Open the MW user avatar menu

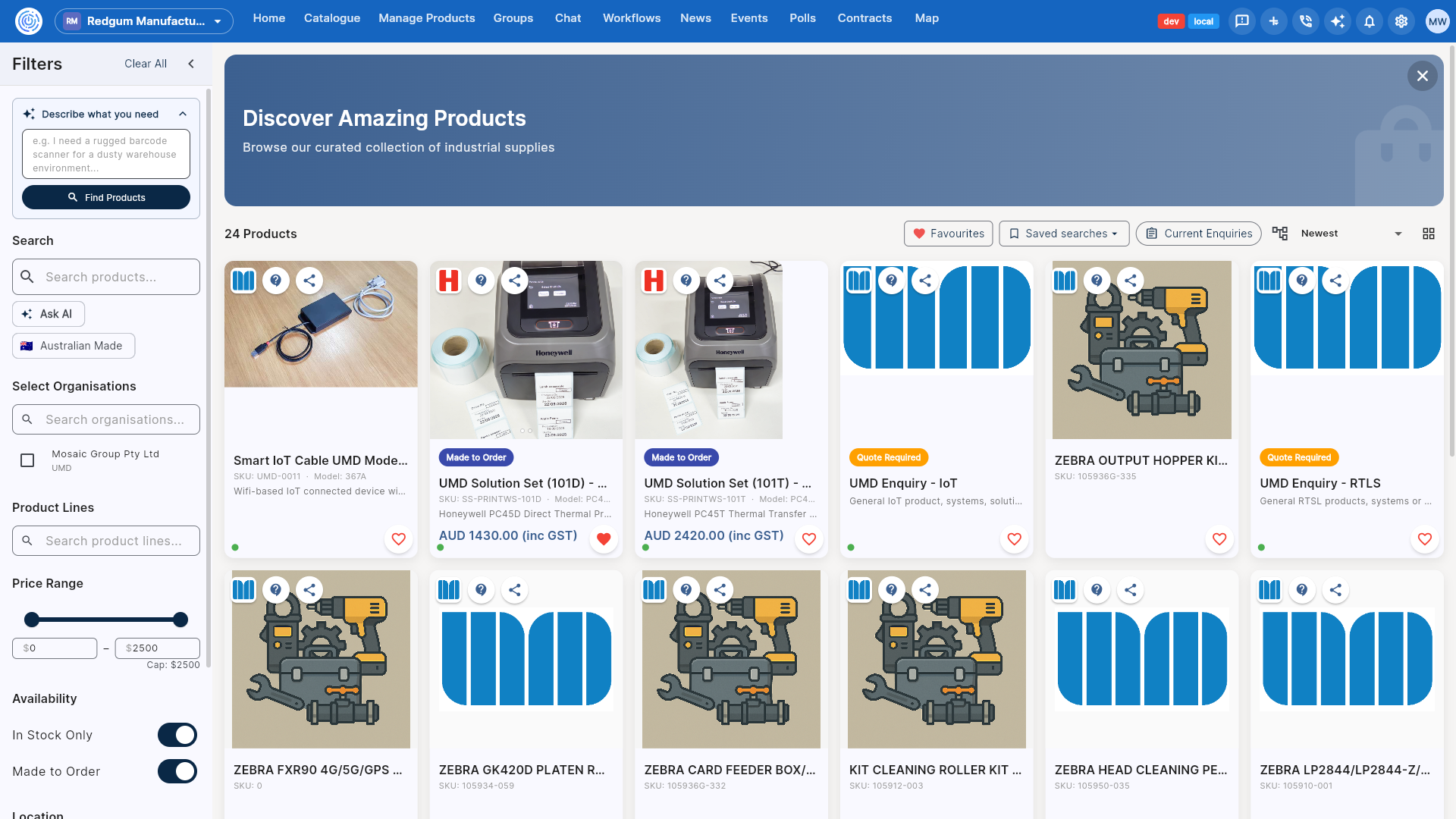click(x=1437, y=21)
